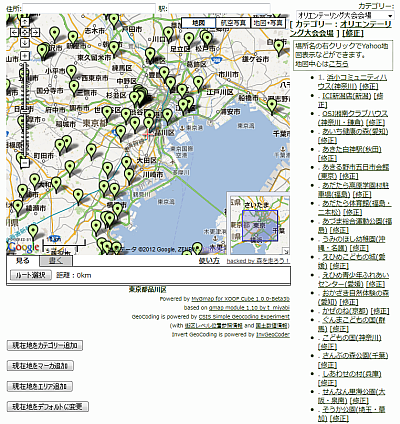400x424 pixels.
Task: Switch map type to 航空写真
Action: point(233,23)
